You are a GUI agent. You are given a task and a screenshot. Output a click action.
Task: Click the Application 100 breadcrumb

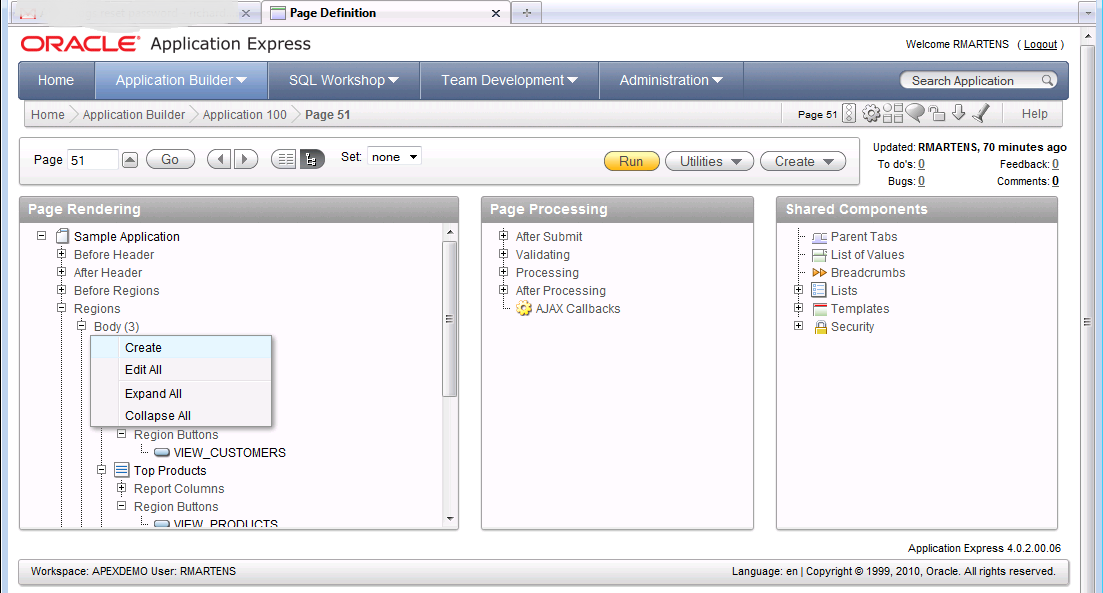pyautogui.click(x=245, y=115)
